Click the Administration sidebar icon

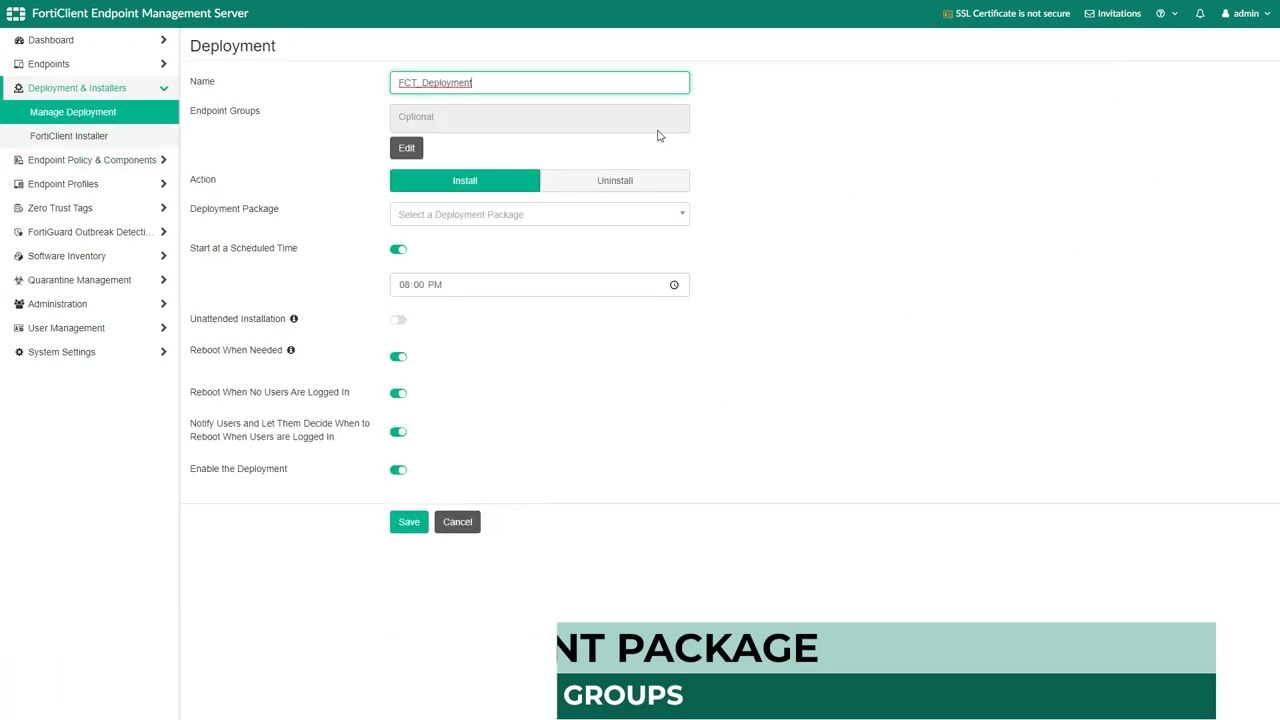[19, 304]
